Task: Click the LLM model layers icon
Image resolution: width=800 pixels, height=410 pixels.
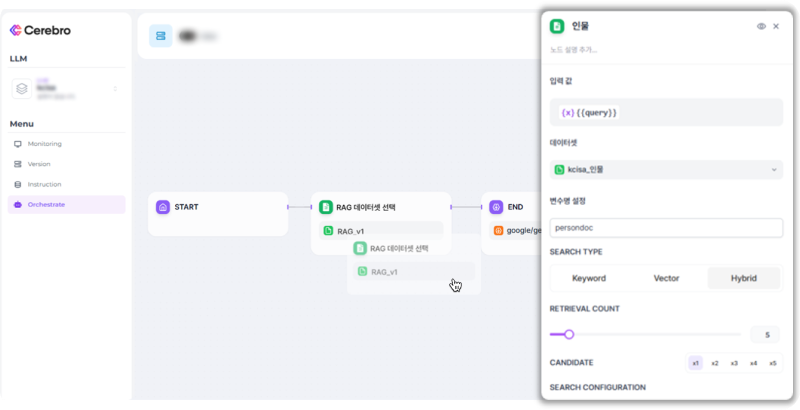Action: tap(22, 89)
